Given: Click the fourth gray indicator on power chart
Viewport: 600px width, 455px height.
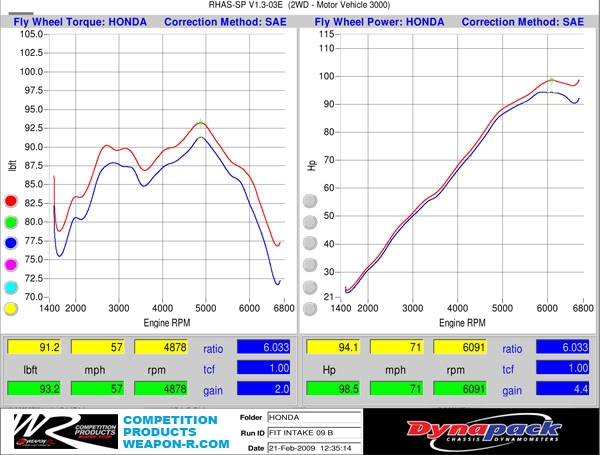Looking at the screenshot, I should tap(310, 264).
